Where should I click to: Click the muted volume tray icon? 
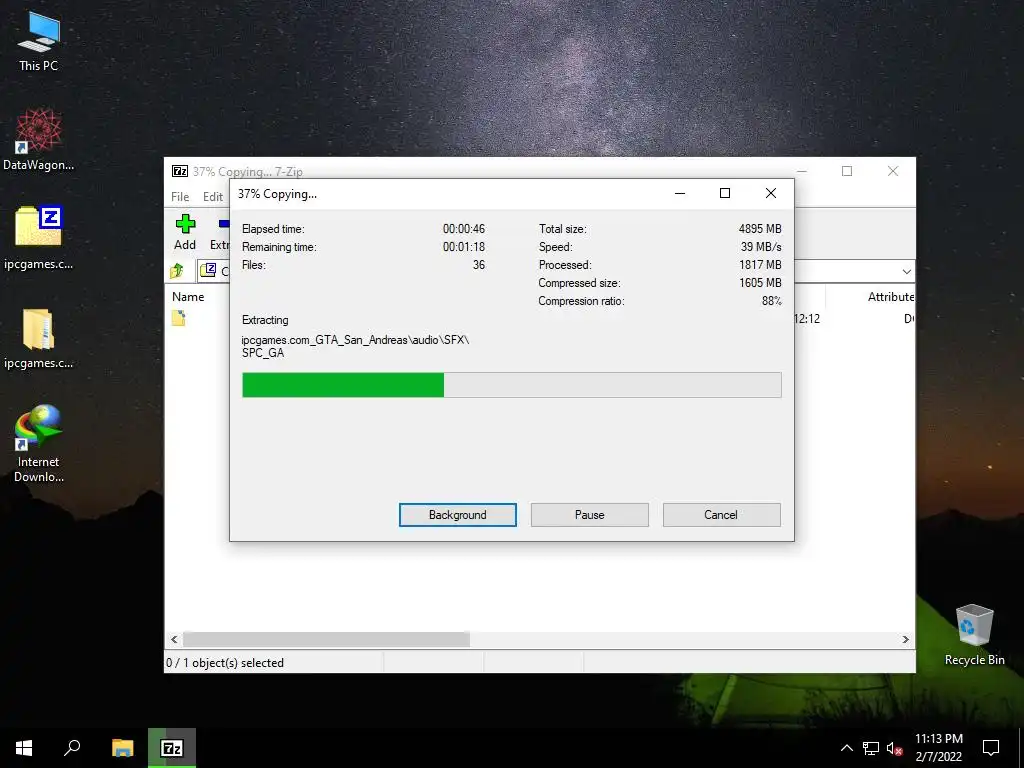click(x=895, y=748)
